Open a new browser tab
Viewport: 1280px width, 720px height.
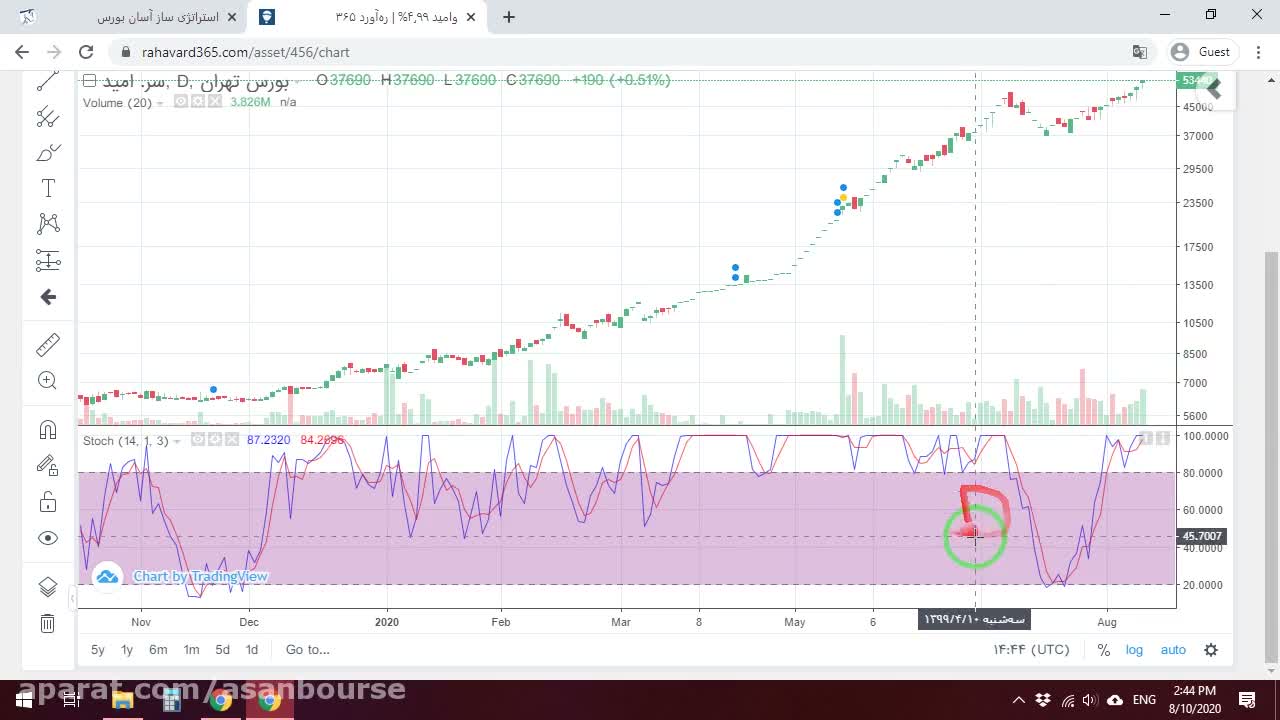tap(509, 17)
